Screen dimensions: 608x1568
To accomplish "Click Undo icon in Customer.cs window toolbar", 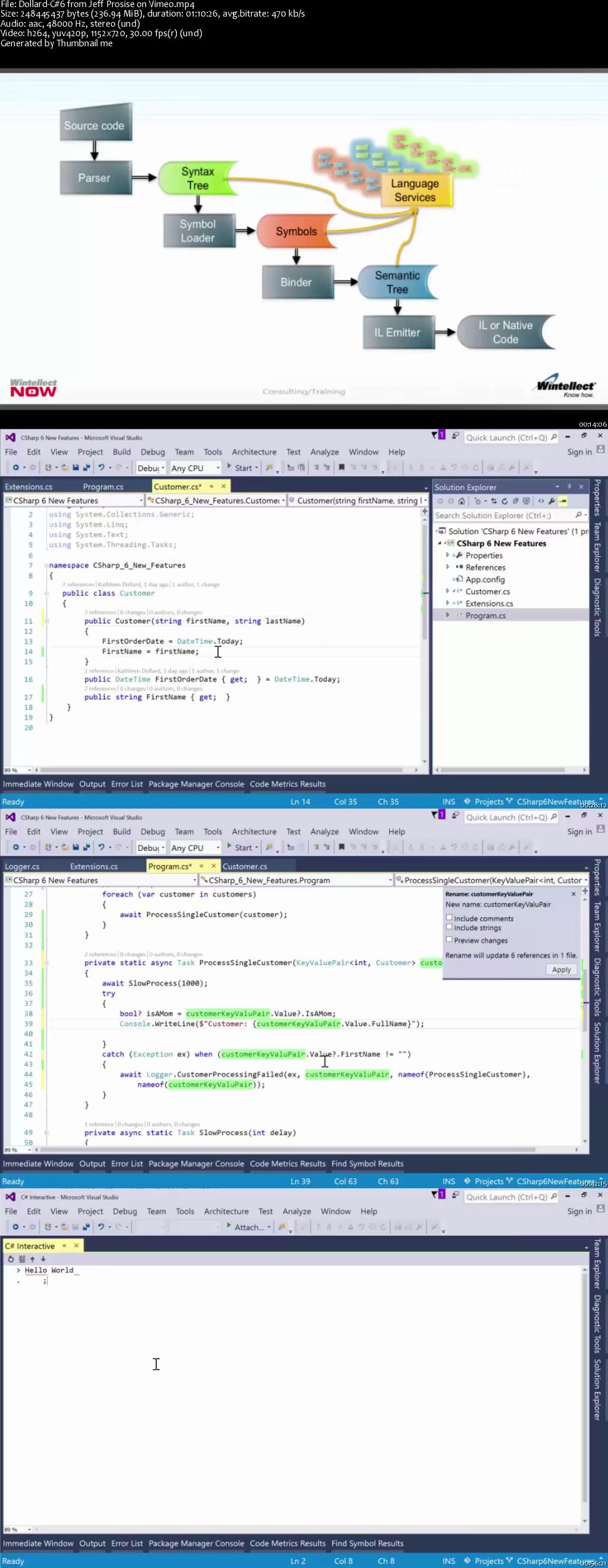I will pyautogui.click(x=102, y=467).
